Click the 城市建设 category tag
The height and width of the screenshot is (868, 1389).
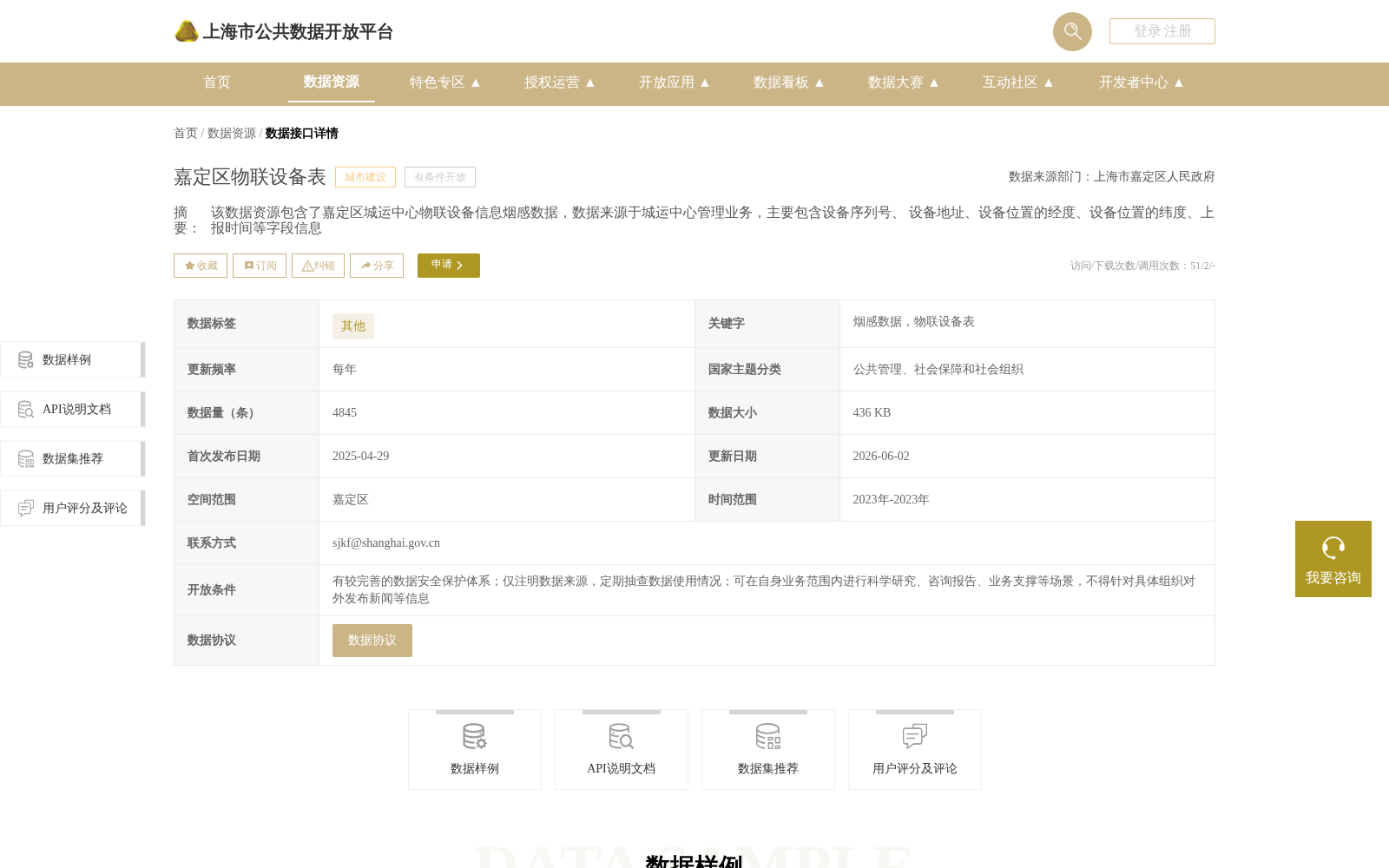365,177
